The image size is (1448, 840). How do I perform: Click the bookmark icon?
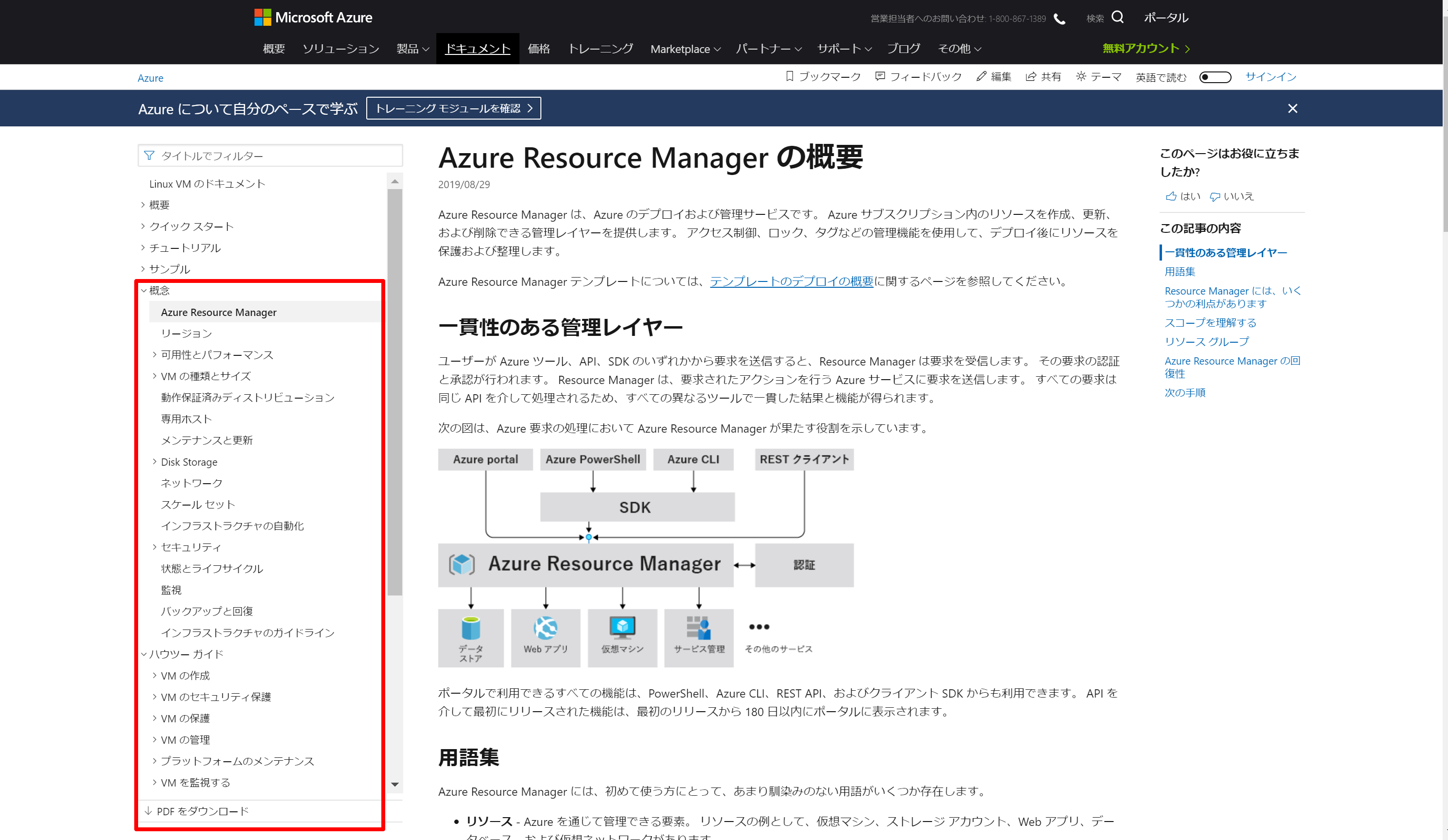point(789,76)
